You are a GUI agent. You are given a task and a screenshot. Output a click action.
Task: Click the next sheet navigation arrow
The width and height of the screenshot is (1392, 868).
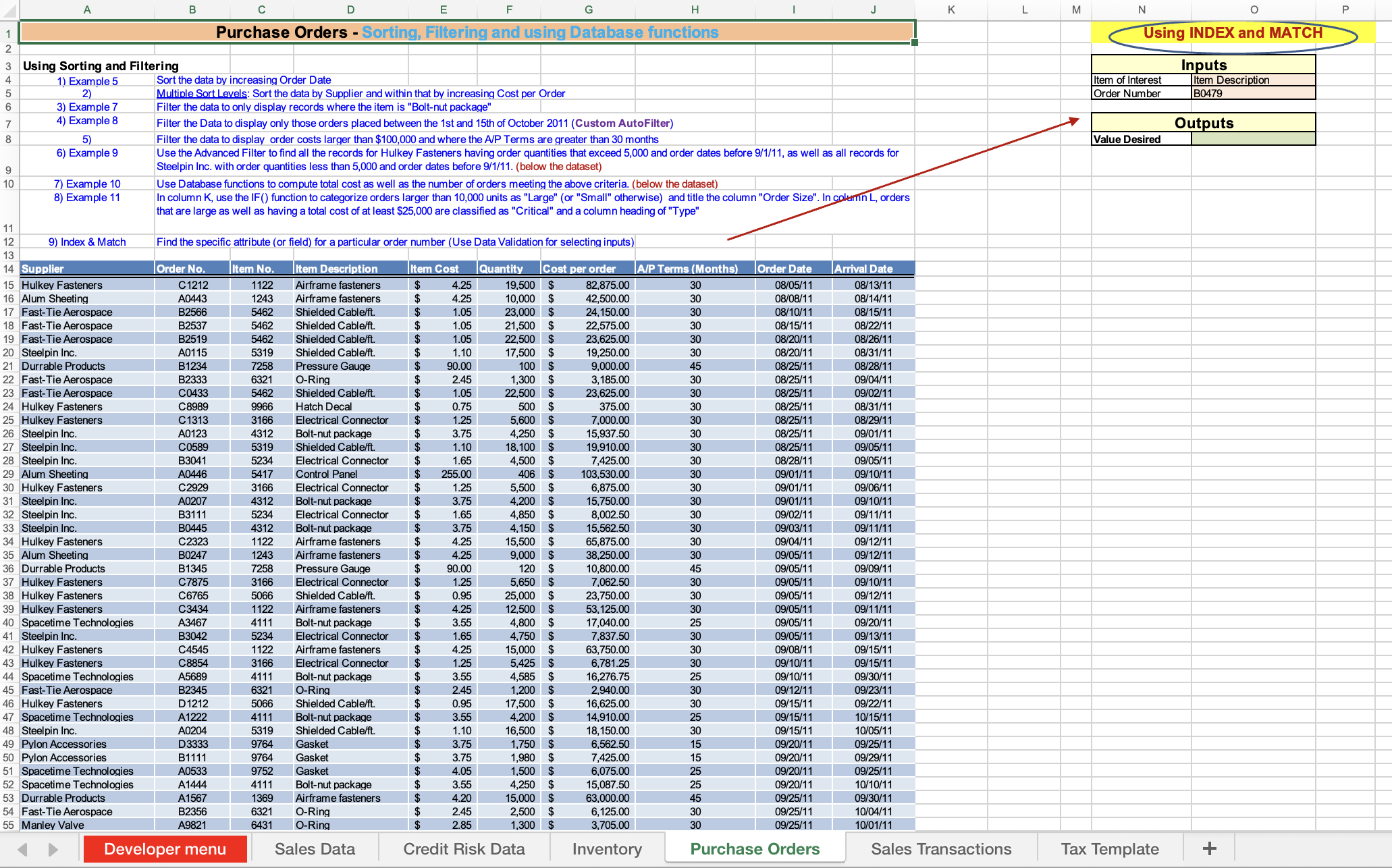(x=54, y=848)
